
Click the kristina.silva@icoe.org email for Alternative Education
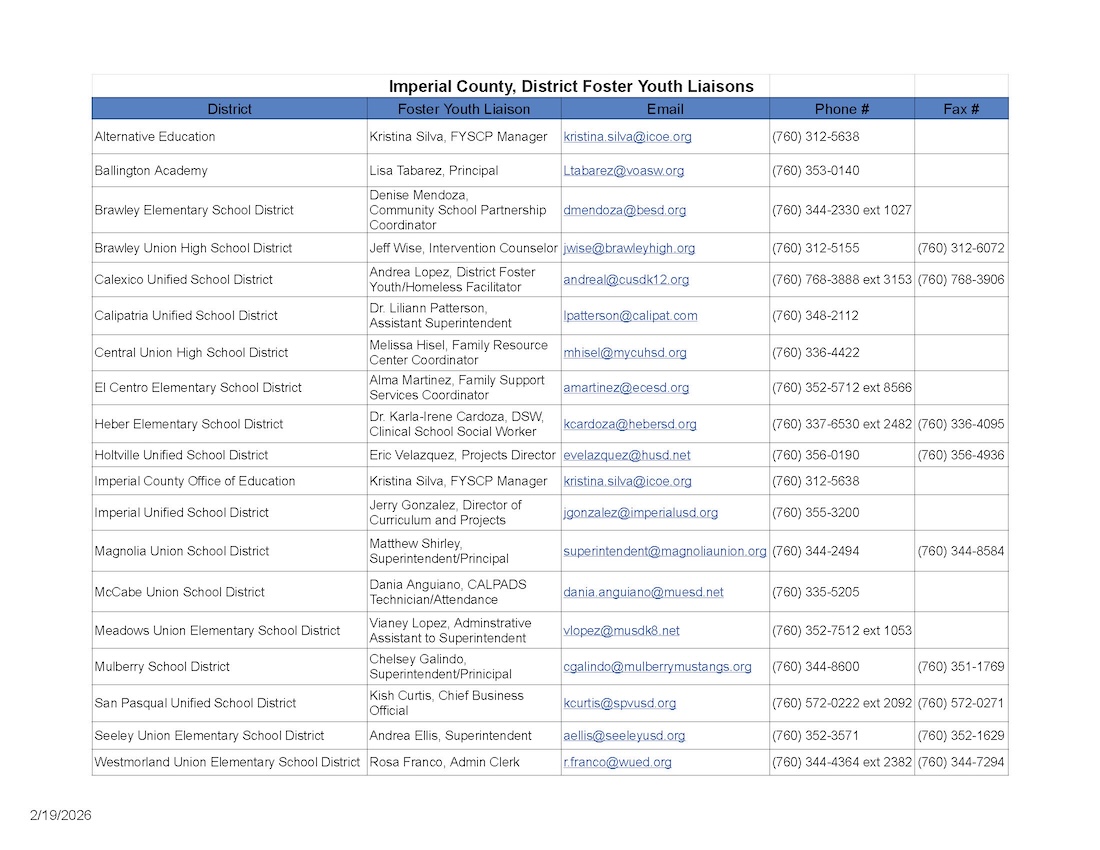pos(627,137)
